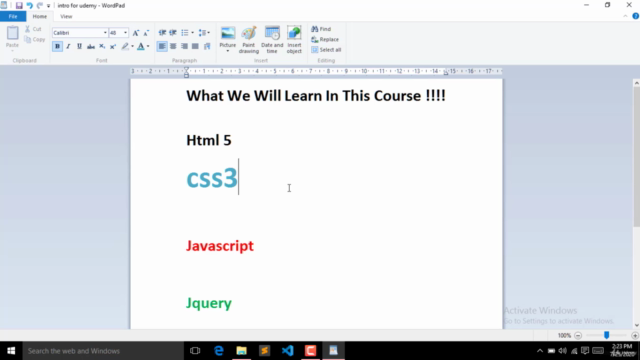This screenshot has height=360, width=640.
Task: Click inside the Calibri font name box
Action: [77, 33]
